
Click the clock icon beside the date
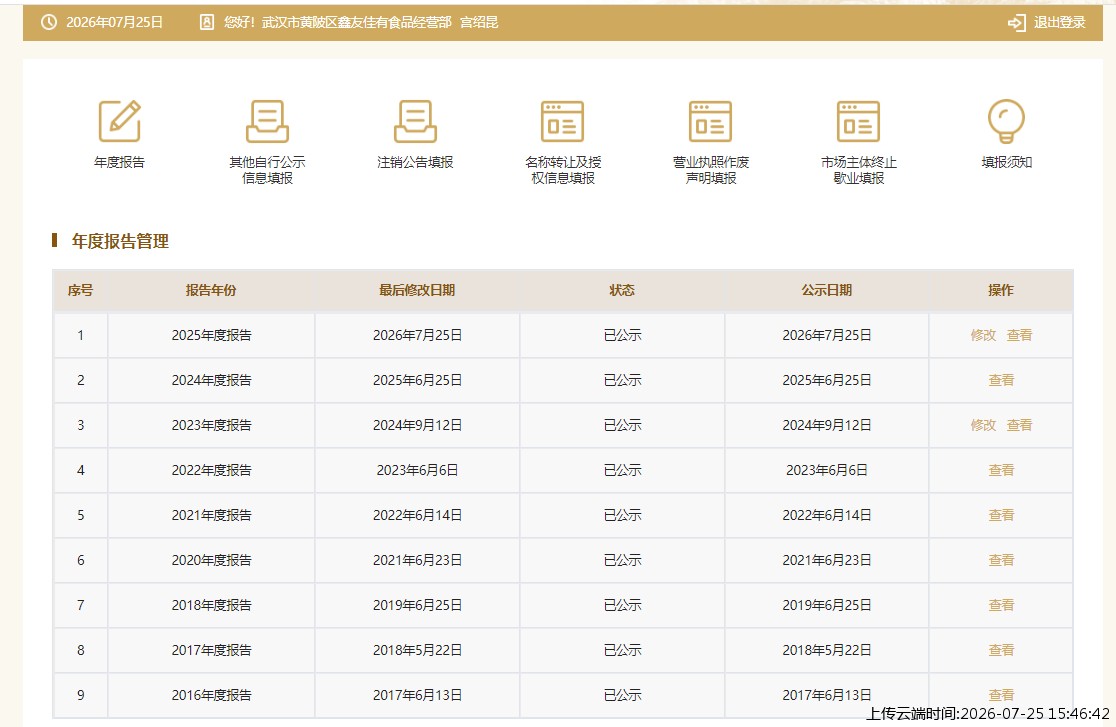48,22
